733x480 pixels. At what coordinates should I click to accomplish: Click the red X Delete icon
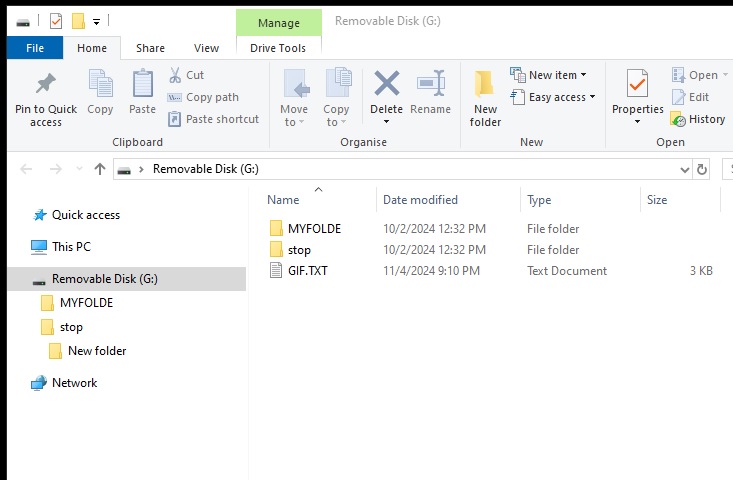tap(386, 83)
